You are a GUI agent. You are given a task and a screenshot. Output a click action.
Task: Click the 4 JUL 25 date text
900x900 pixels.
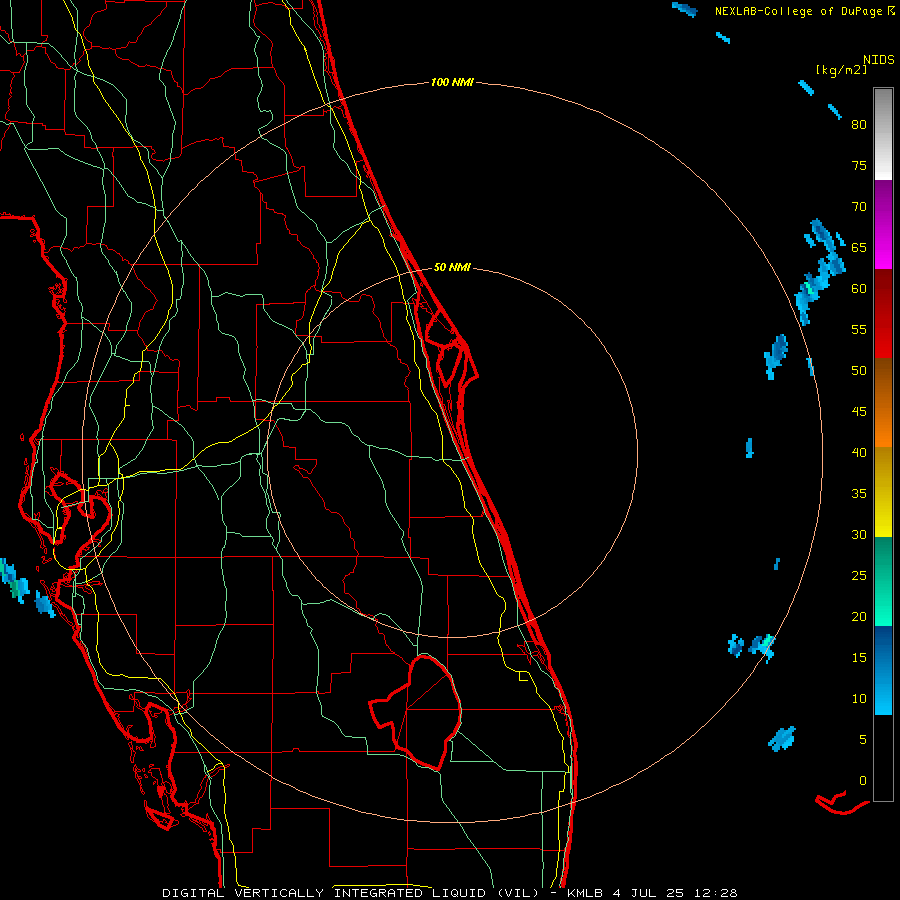649,893
